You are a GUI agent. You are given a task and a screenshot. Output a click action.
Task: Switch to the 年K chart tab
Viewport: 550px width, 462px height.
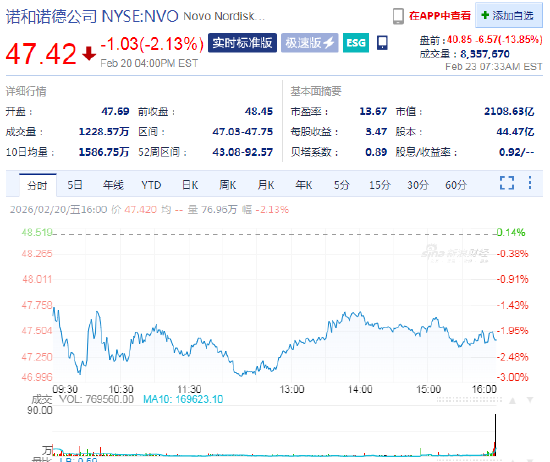click(304, 185)
